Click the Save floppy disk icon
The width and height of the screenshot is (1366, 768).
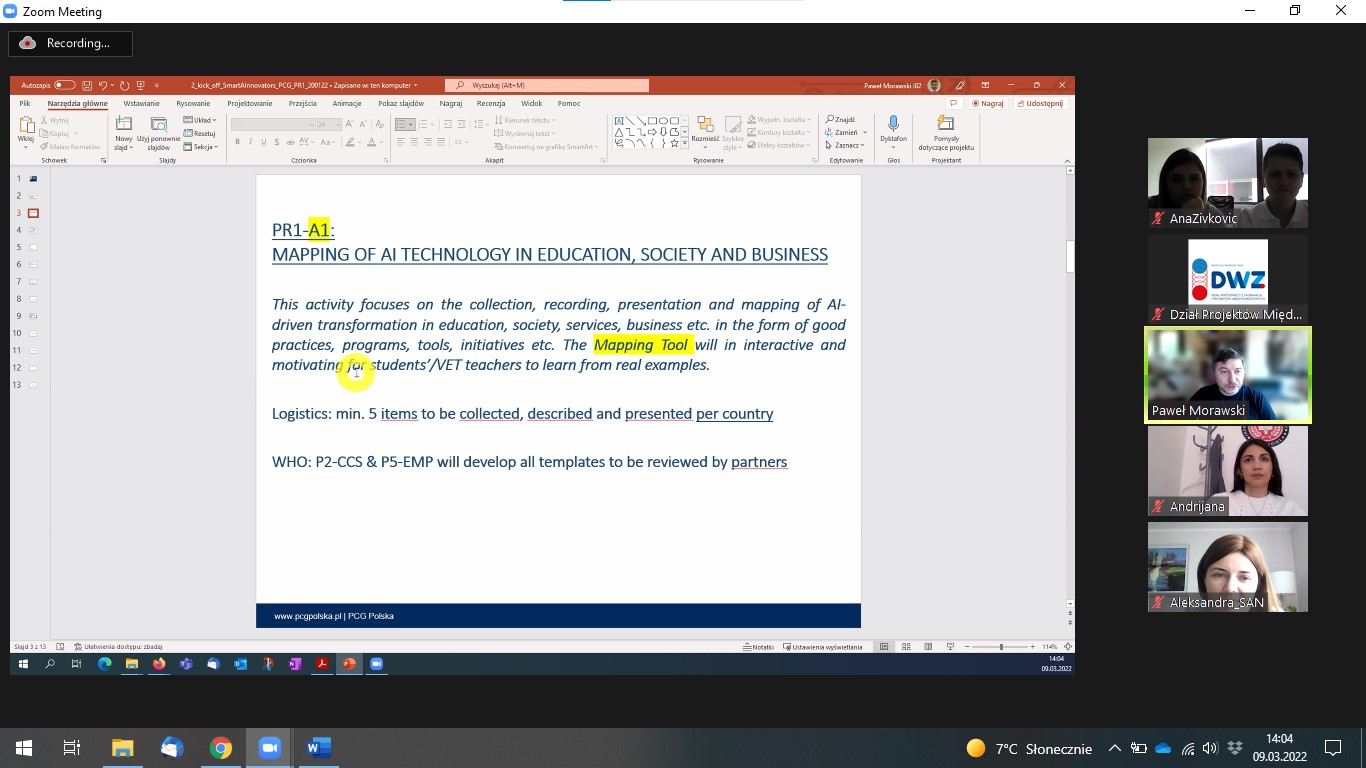point(88,86)
